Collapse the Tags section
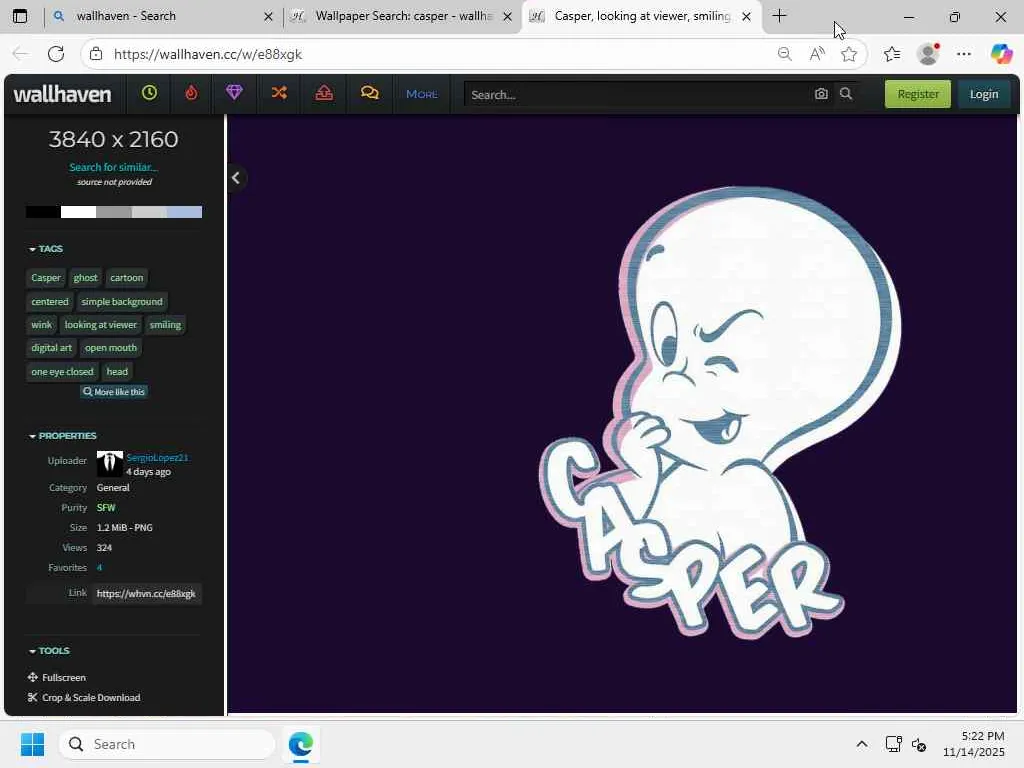The width and height of the screenshot is (1024, 768). coord(46,249)
